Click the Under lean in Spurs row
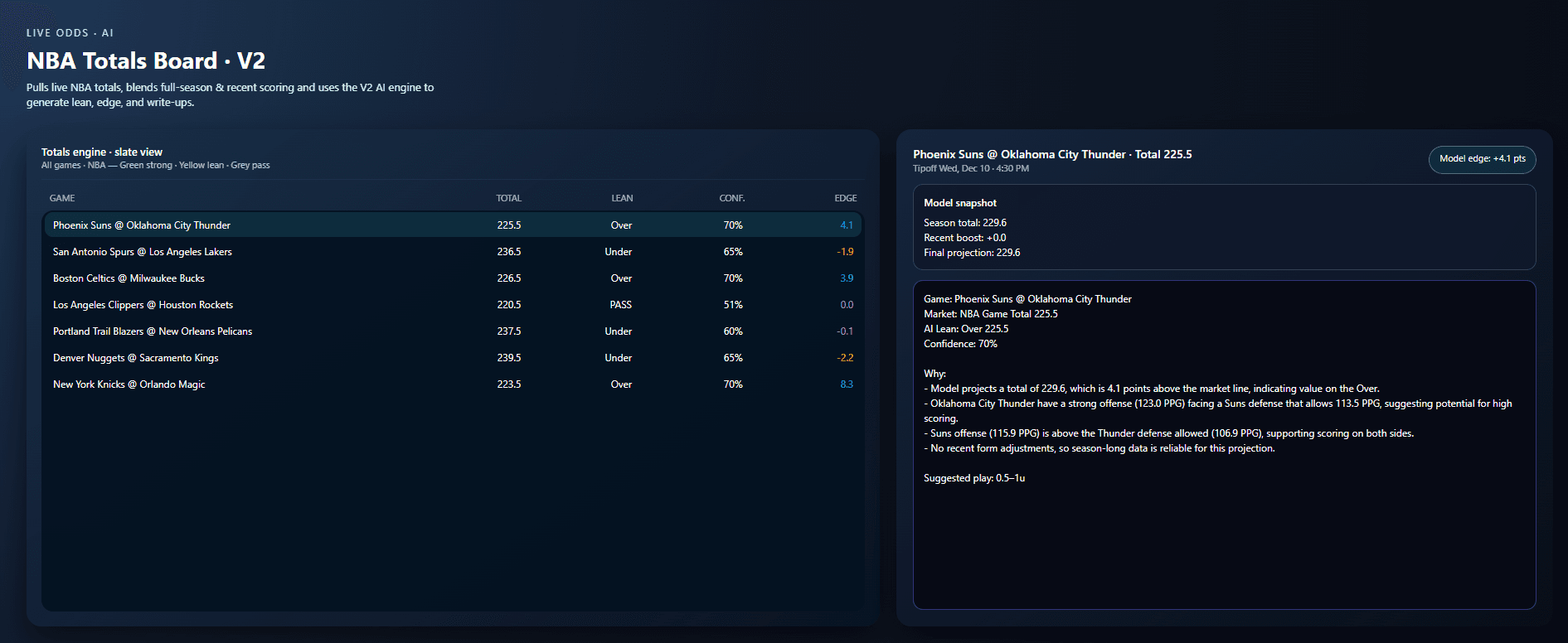 [619, 252]
